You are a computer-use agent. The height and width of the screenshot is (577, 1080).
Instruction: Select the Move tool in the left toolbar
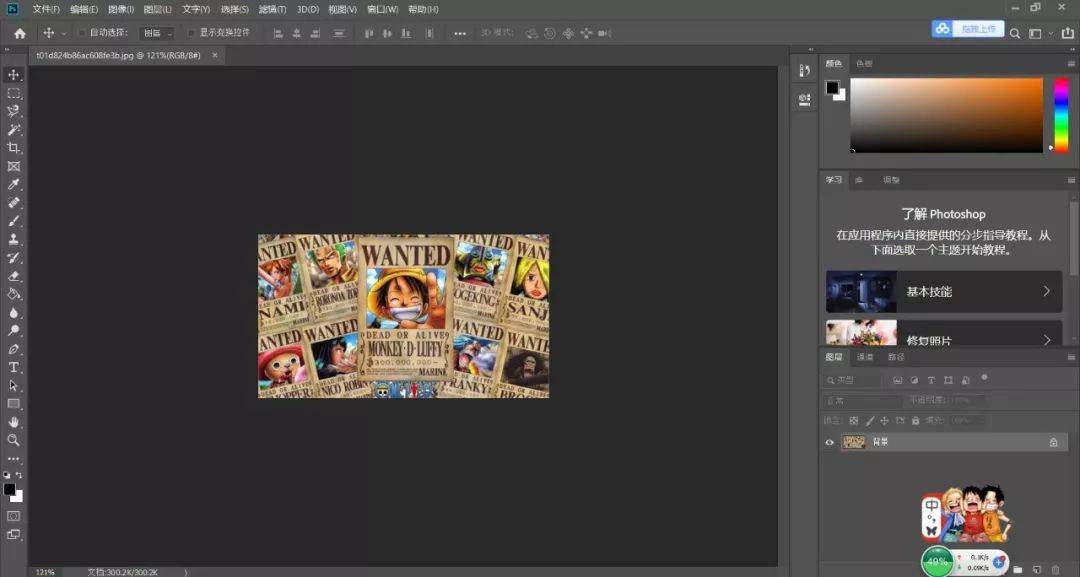click(x=13, y=74)
